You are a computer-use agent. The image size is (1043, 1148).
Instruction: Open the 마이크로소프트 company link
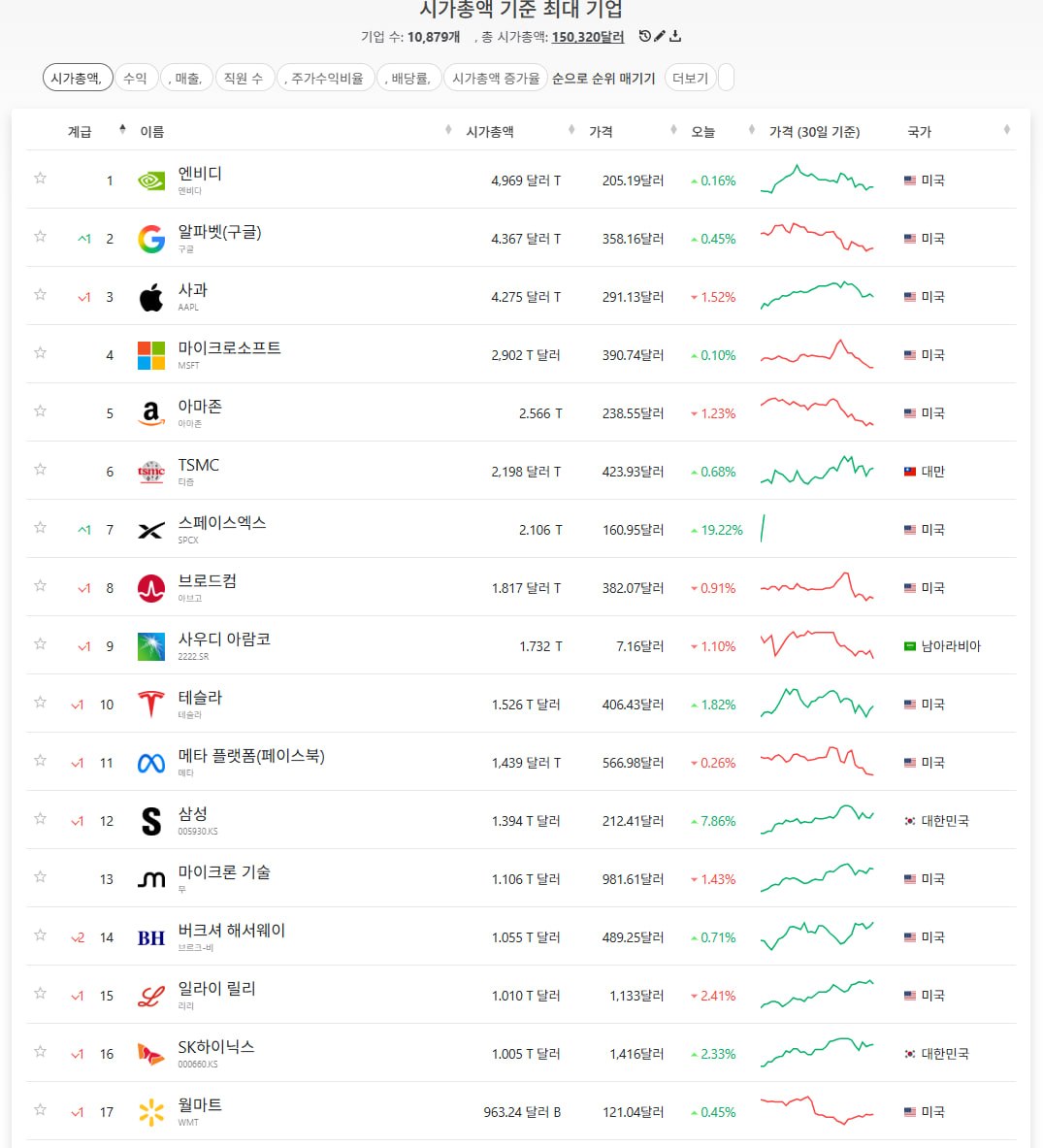click(229, 347)
